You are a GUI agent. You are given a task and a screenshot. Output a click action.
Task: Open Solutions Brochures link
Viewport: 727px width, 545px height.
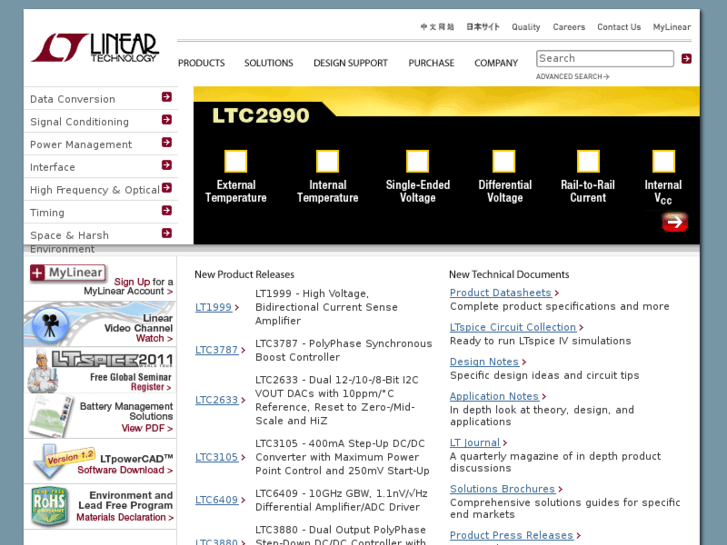pyautogui.click(x=502, y=489)
